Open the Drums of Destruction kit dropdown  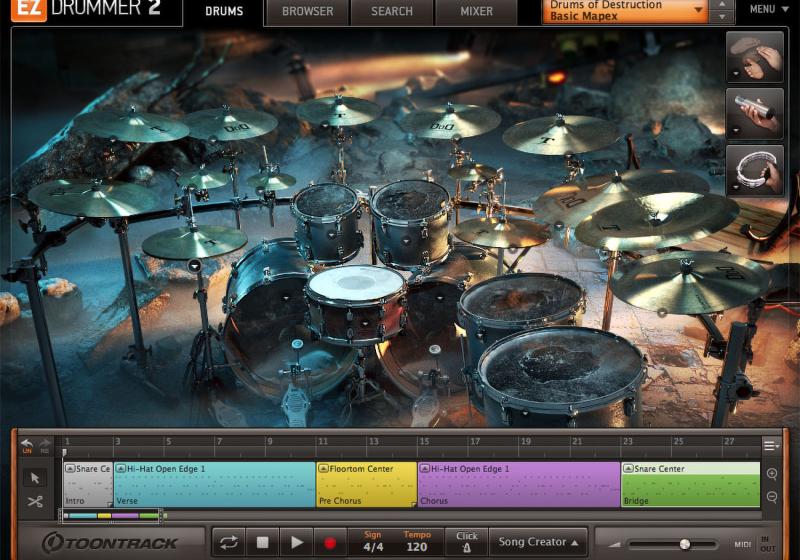click(x=625, y=11)
